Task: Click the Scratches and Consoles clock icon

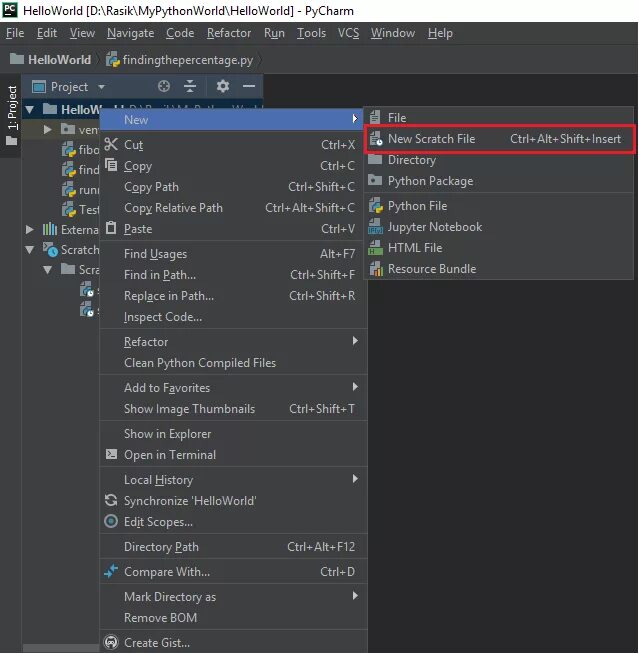Action: pos(50,249)
